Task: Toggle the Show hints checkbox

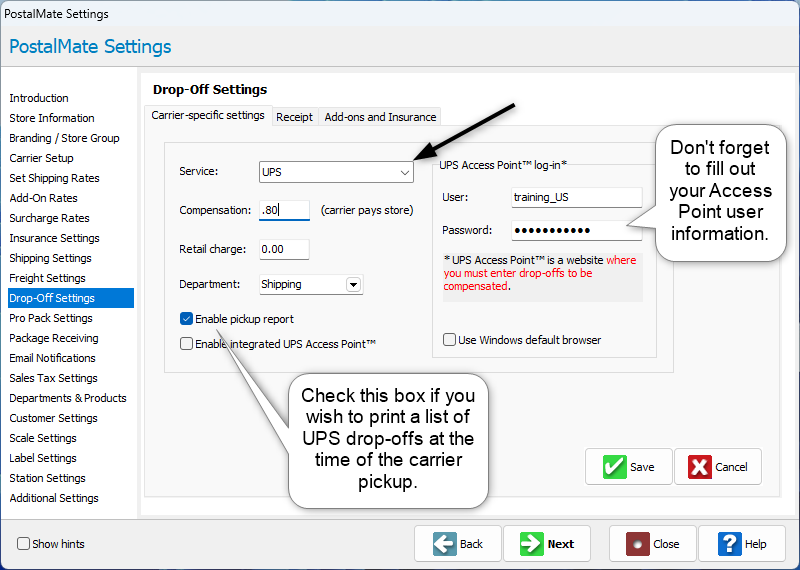Action: point(23,543)
